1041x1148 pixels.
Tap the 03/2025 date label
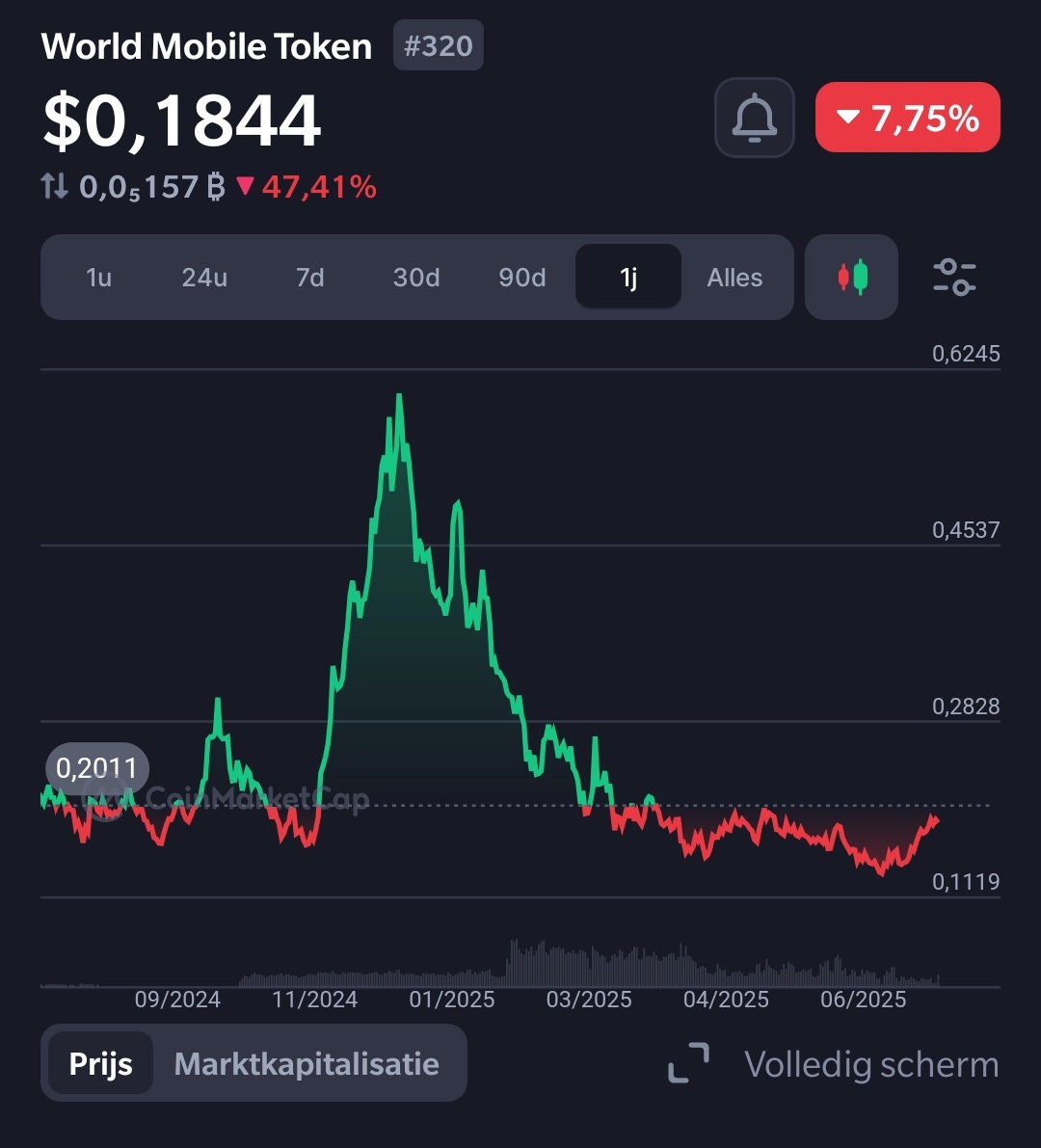point(589,1000)
